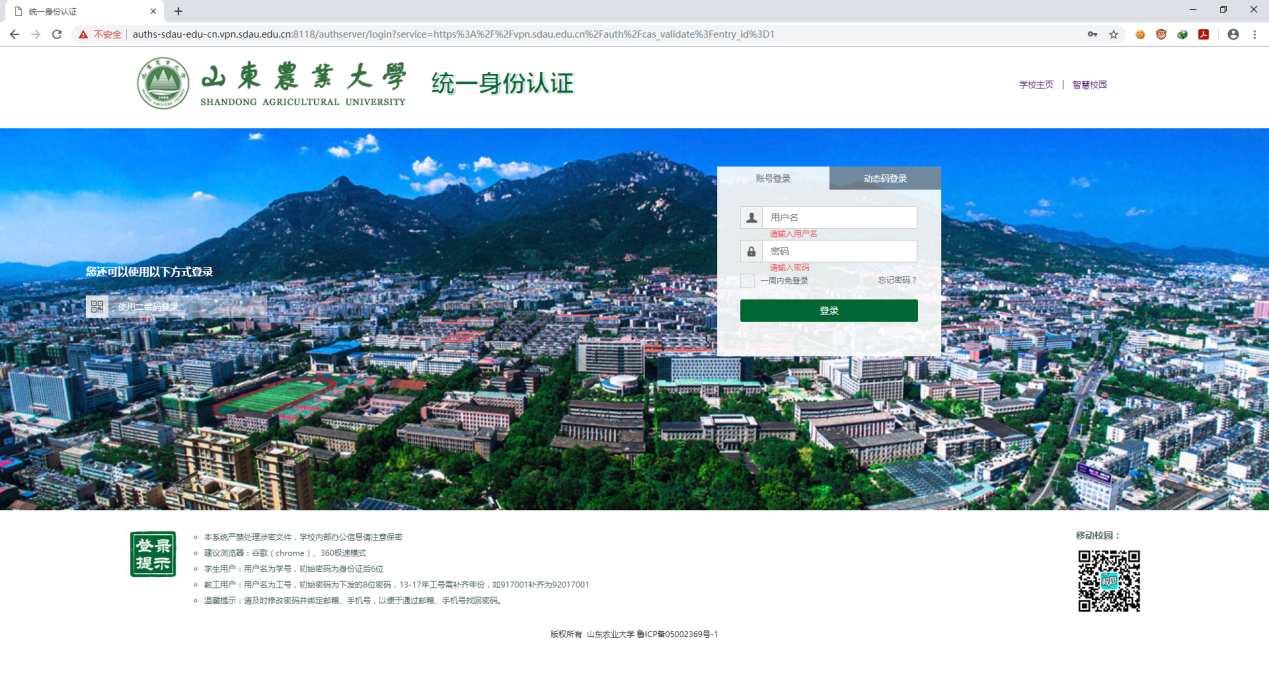The image size is (1269, 686).
Task: Select the 账号登录 tab
Action: tap(773, 179)
